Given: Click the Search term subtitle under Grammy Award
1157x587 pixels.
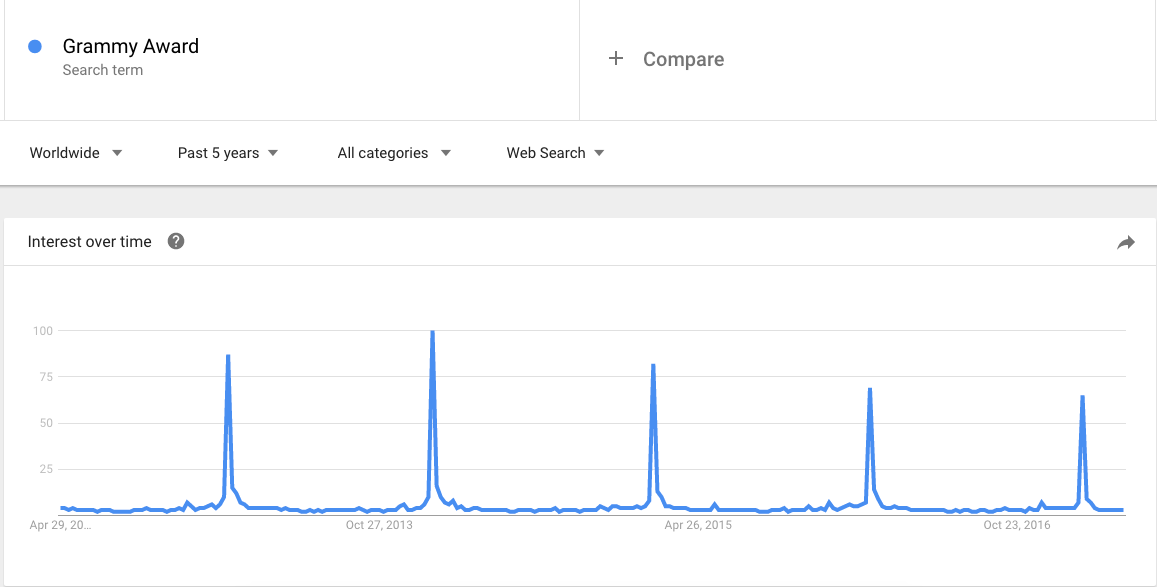Looking at the screenshot, I should (x=103, y=70).
